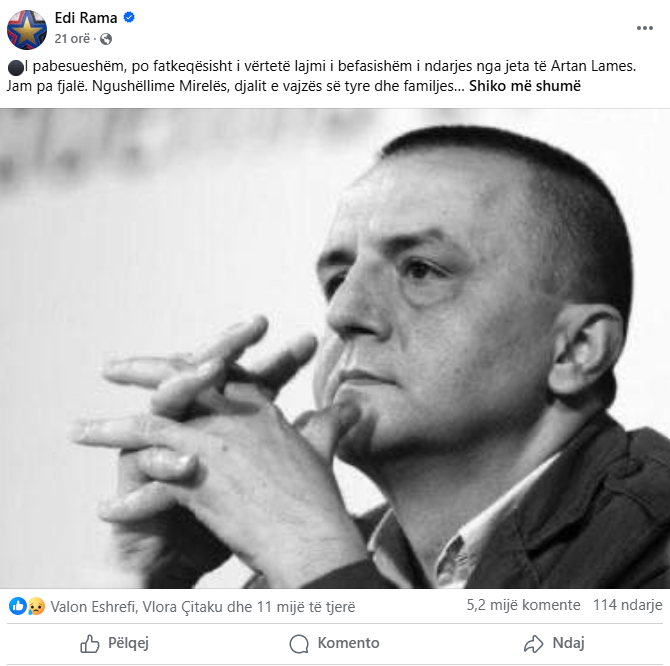
Task: Expand the post with Shiko më shumë
Action: point(525,86)
